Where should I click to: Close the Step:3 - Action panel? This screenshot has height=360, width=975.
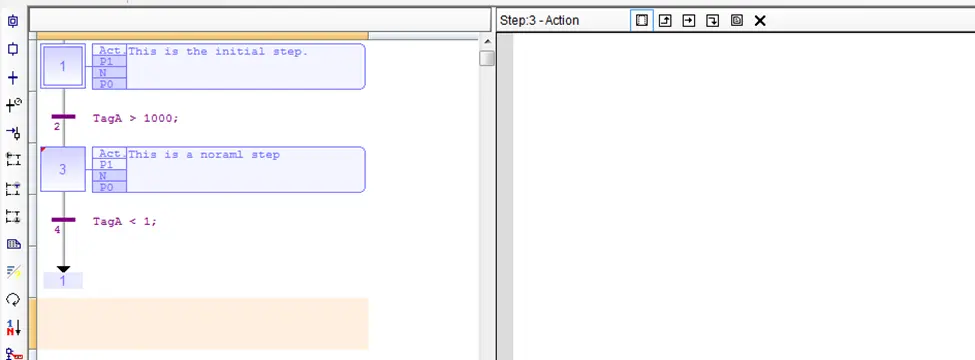pyautogui.click(x=760, y=21)
